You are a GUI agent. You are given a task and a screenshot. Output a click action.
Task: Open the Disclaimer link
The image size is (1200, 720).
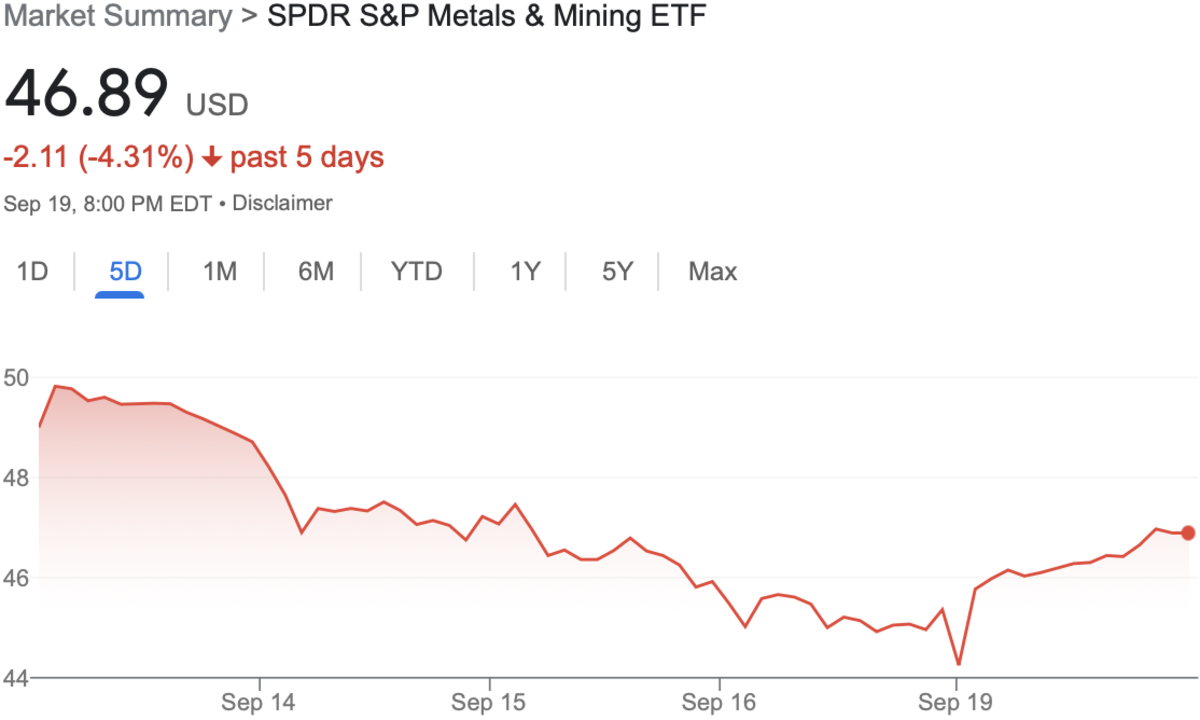point(282,203)
